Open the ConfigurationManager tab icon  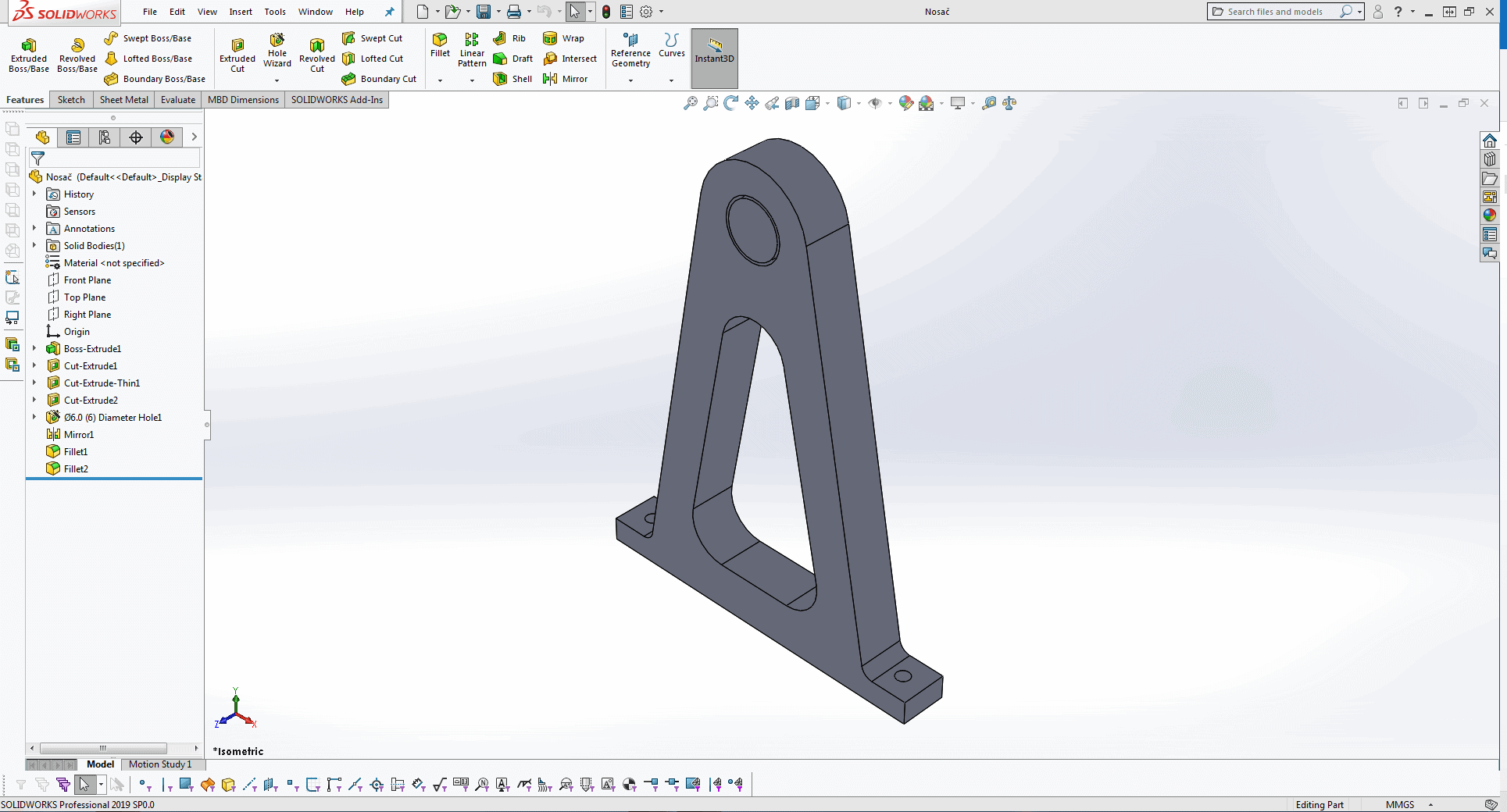tap(105, 137)
